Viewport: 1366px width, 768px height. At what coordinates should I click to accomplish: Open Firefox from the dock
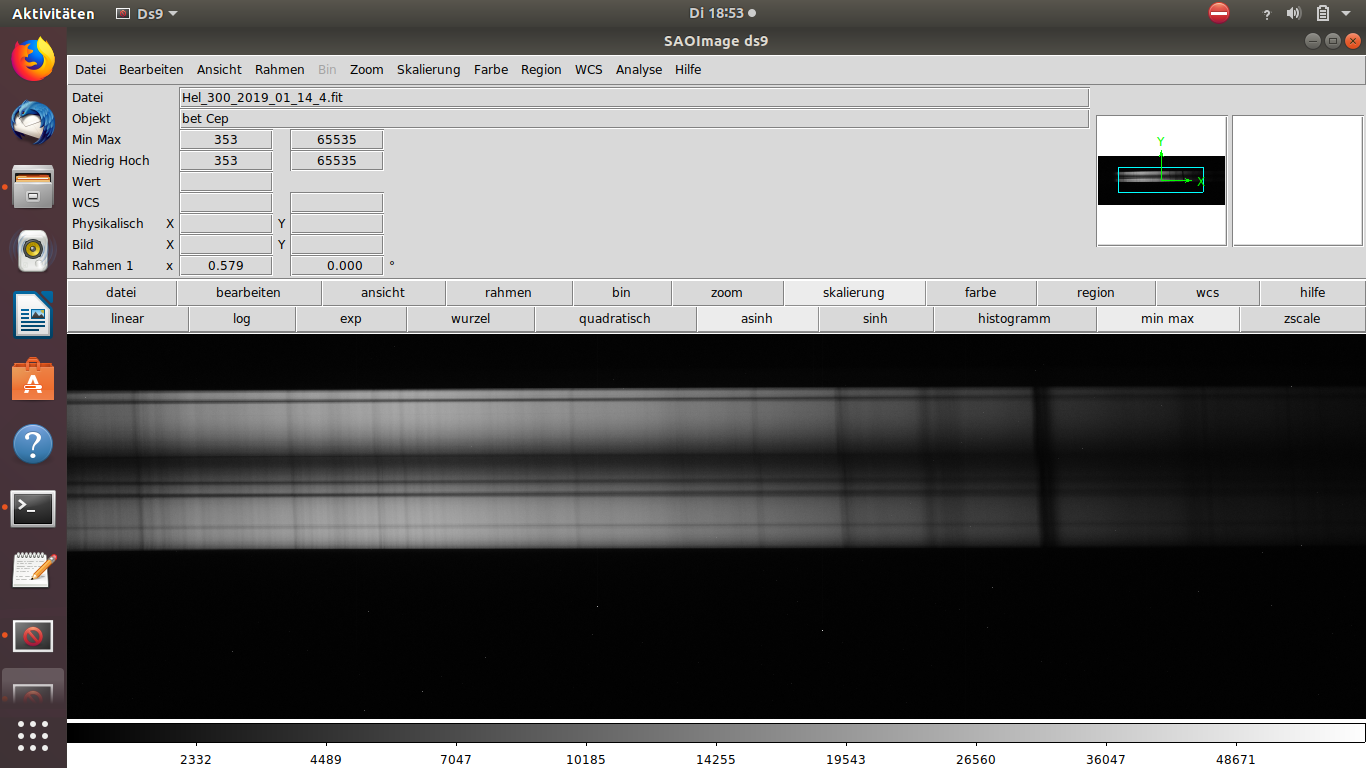tap(33, 60)
